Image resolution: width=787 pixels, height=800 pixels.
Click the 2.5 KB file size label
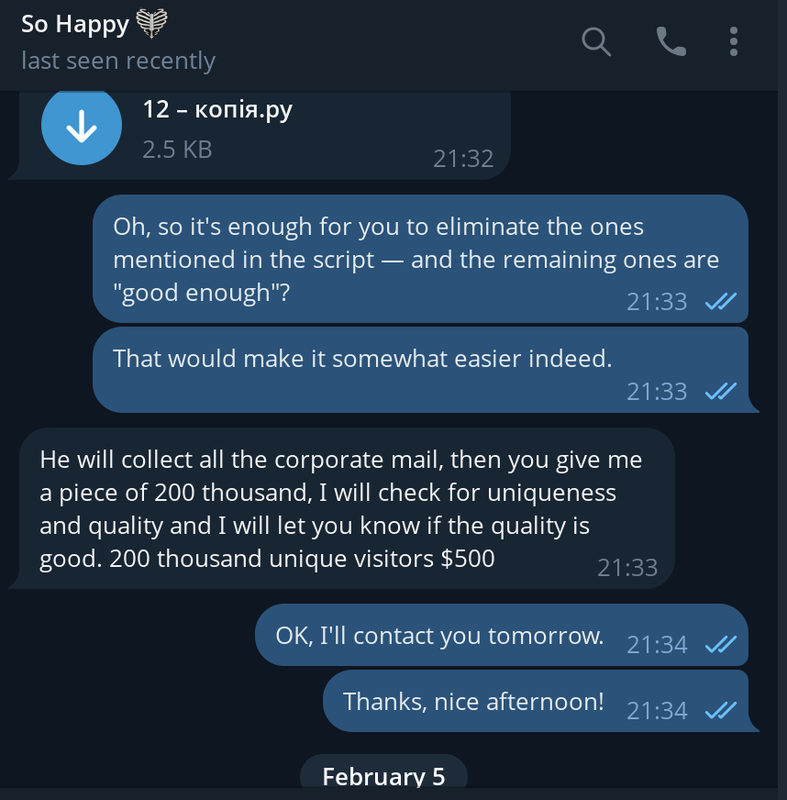177,150
